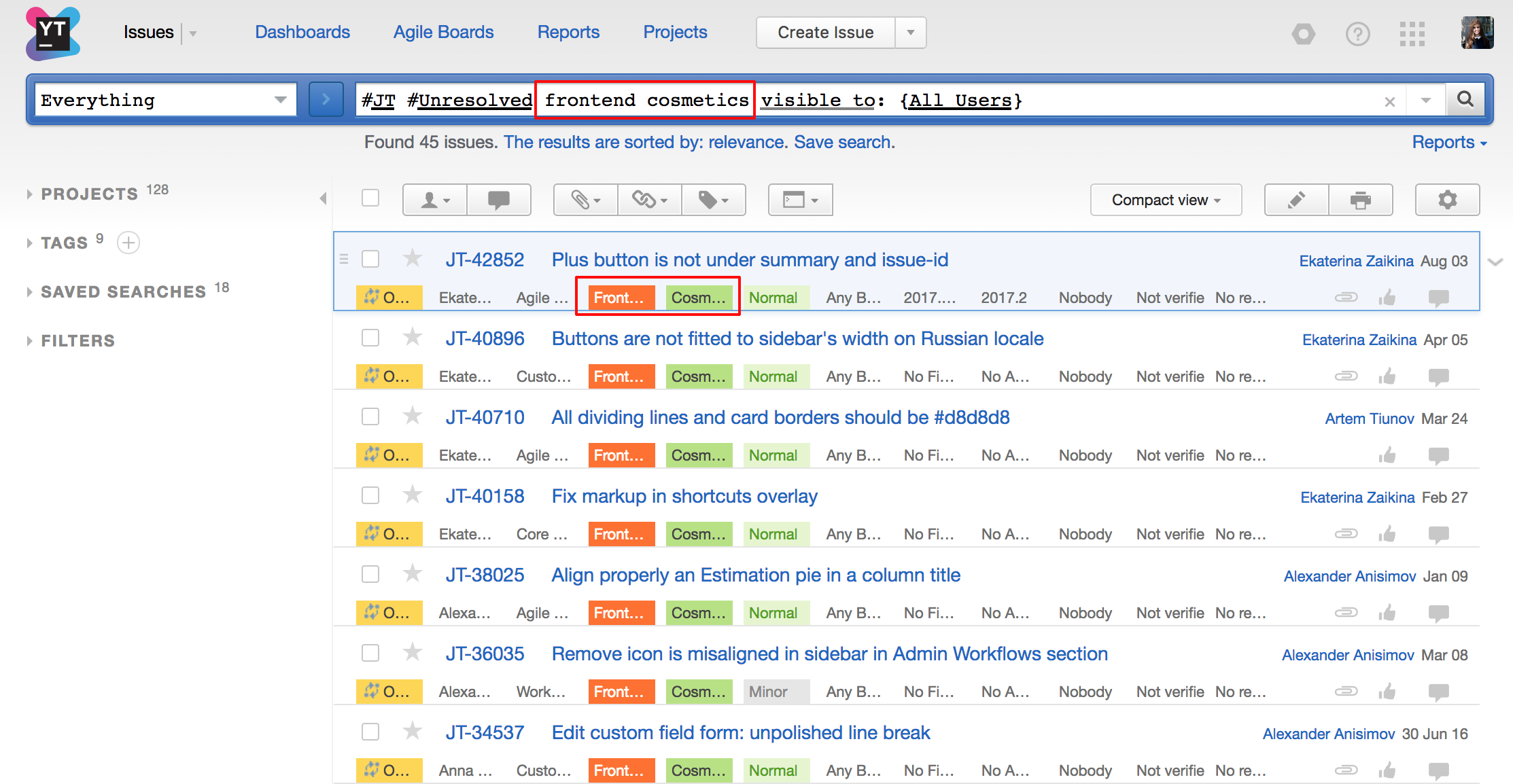Open the Agile Boards menu
Viewport: 1513px width, 784px height.
coord(443,32)
